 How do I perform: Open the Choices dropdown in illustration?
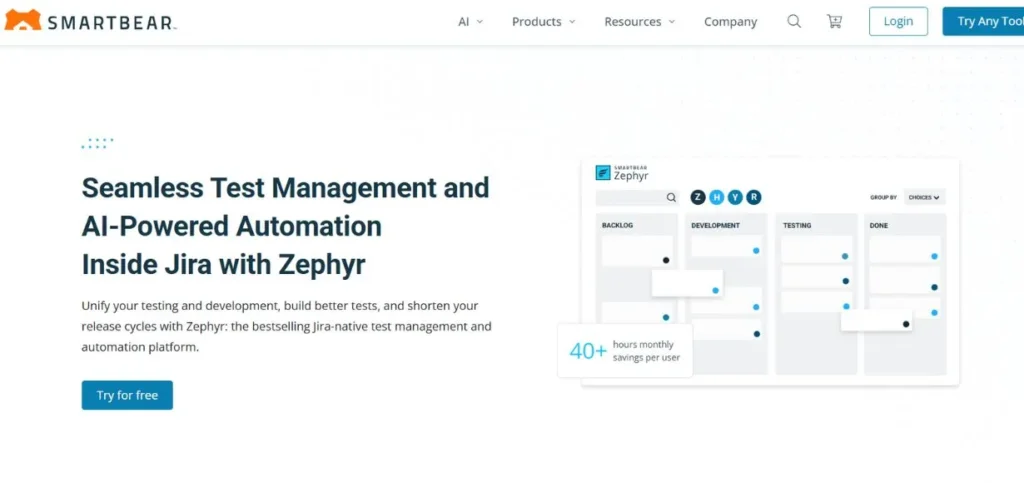point(924,197)
